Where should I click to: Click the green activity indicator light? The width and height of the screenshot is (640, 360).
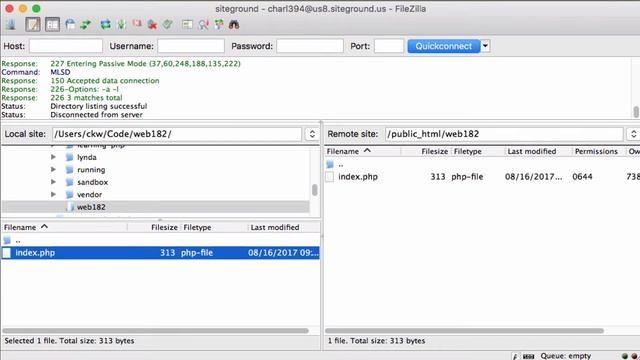(624, 356)
